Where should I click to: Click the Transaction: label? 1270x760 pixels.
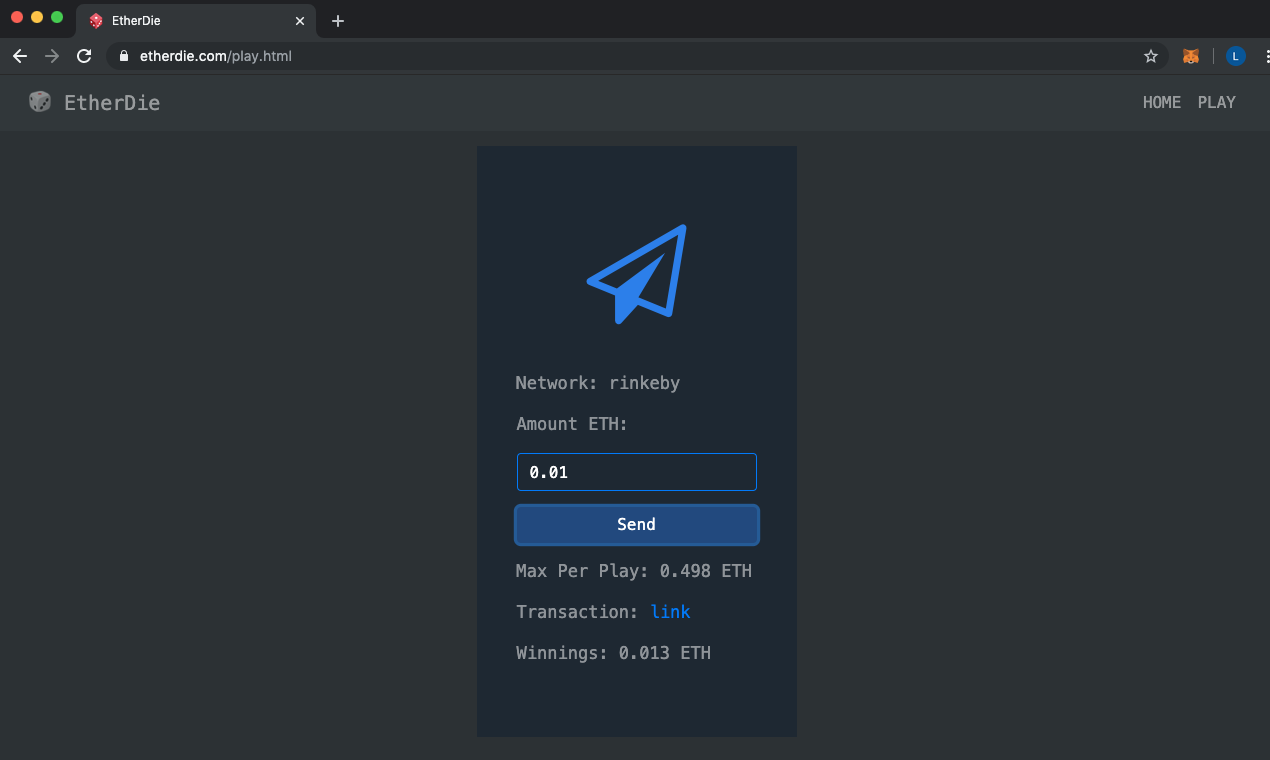point(577,612)
